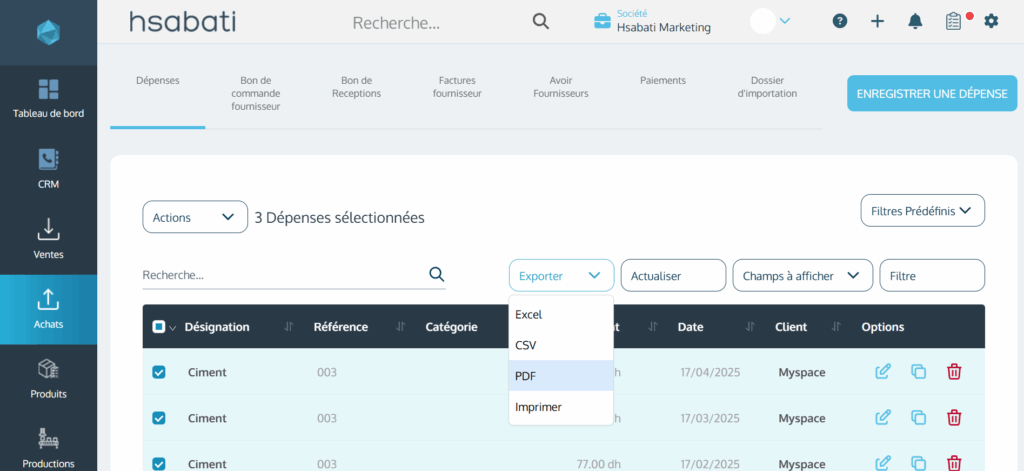This screenshot has width=1024, height=471.
Task: Open the settings gear icon
Action: 991,21
